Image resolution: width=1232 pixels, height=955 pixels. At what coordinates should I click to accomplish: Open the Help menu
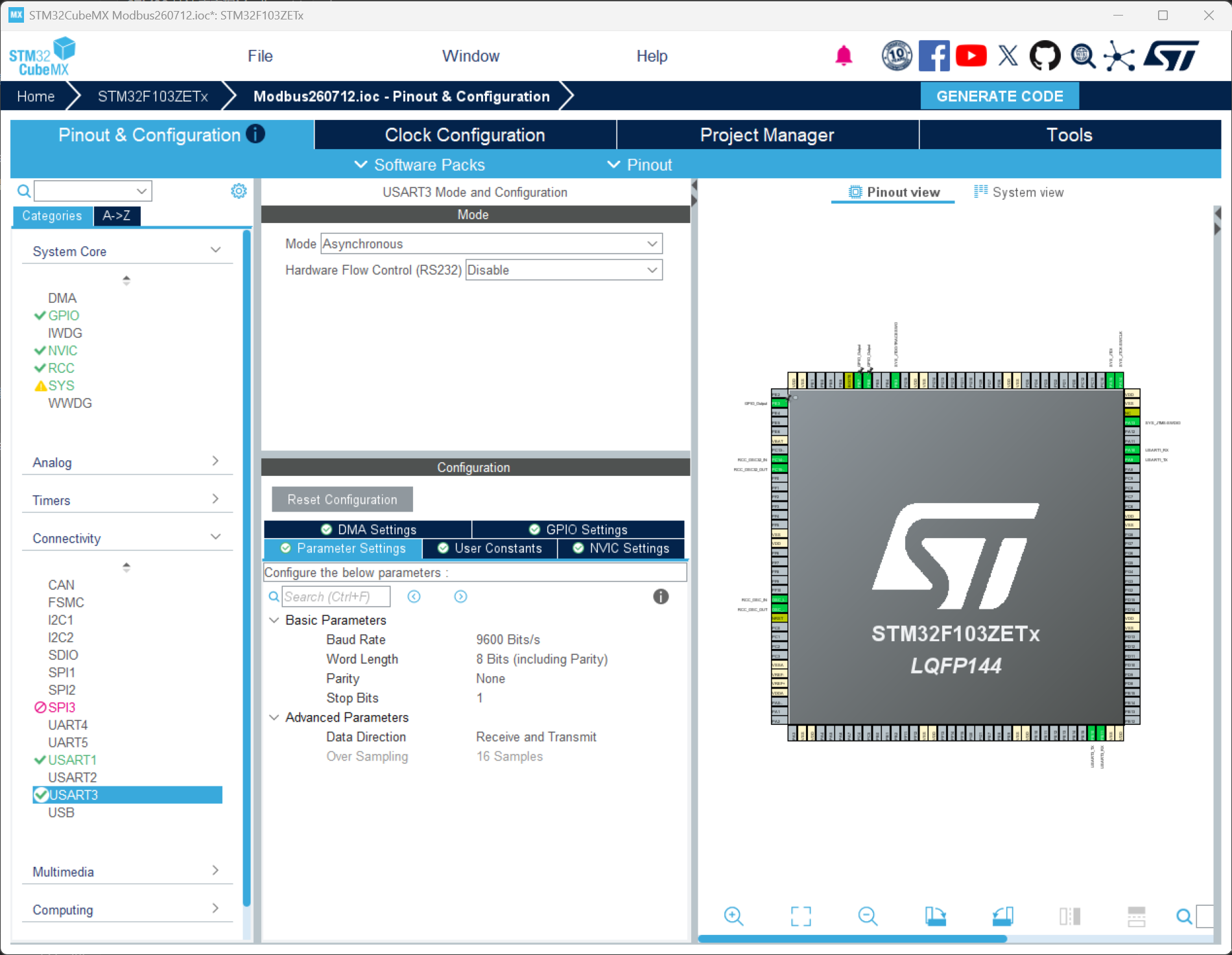pyautogui.click(x=652, y=56)
